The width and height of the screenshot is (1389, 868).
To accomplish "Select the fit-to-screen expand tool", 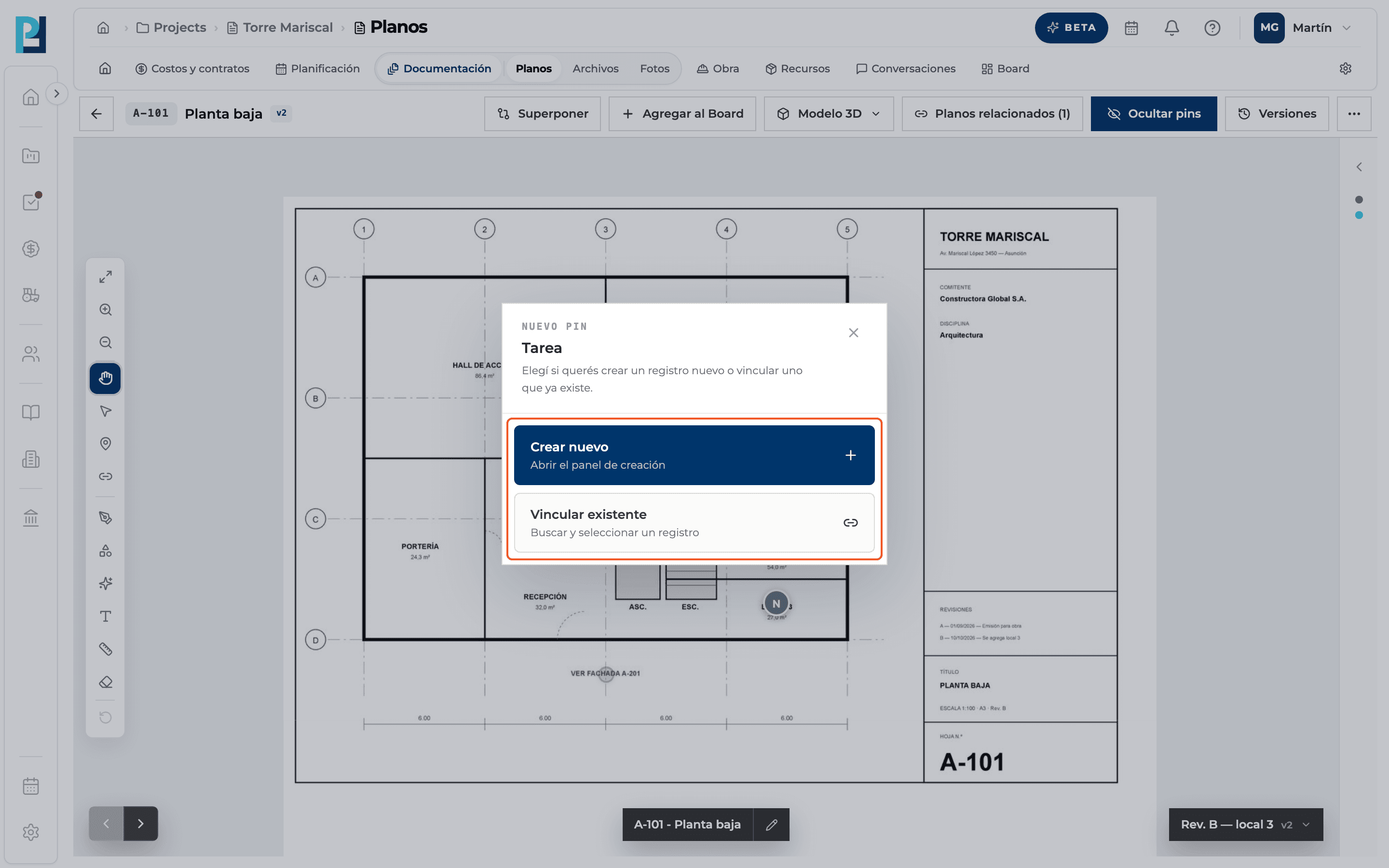I will (x=105, y=277).
